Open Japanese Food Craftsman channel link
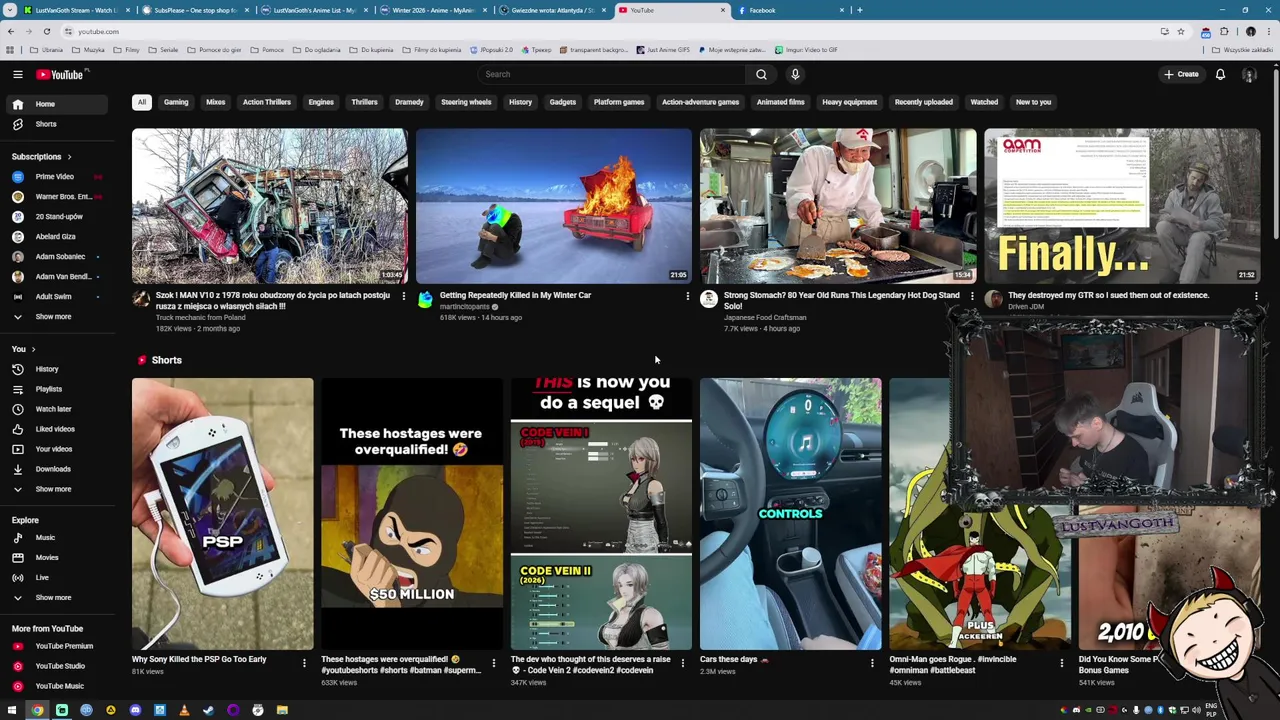 [765, 318]
